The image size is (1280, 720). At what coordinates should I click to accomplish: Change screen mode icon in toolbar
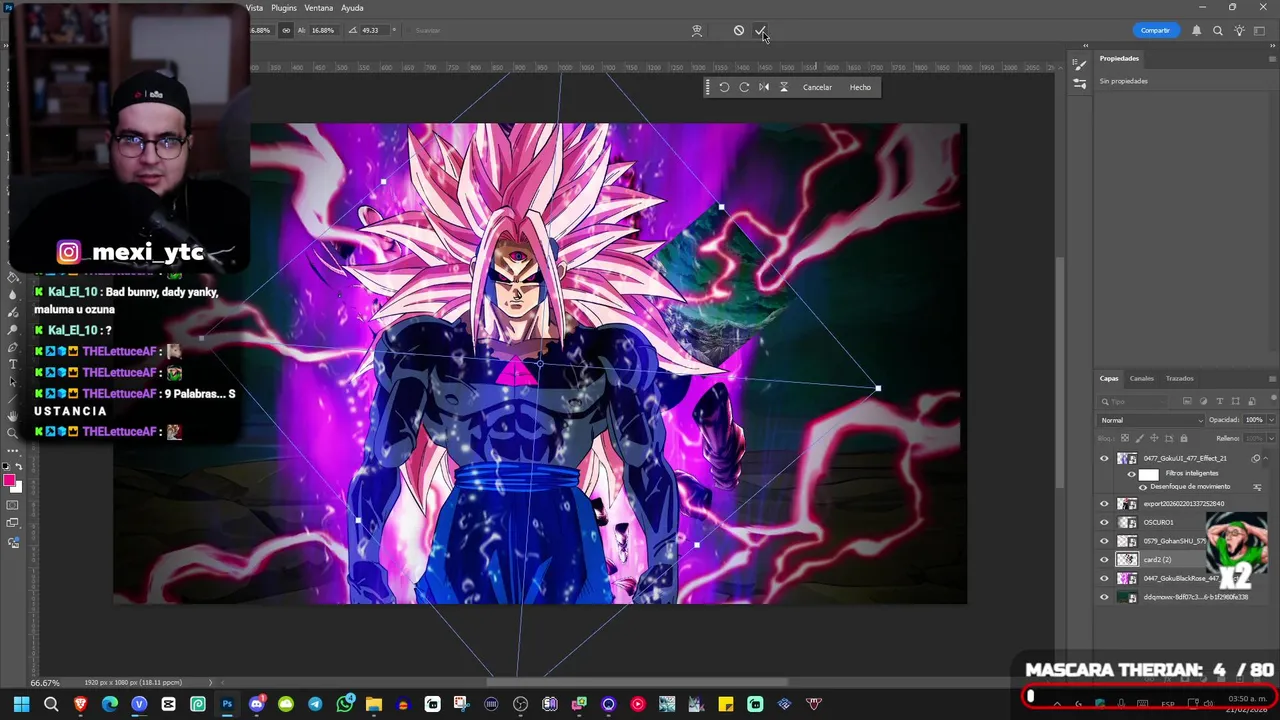click(13, 523)
